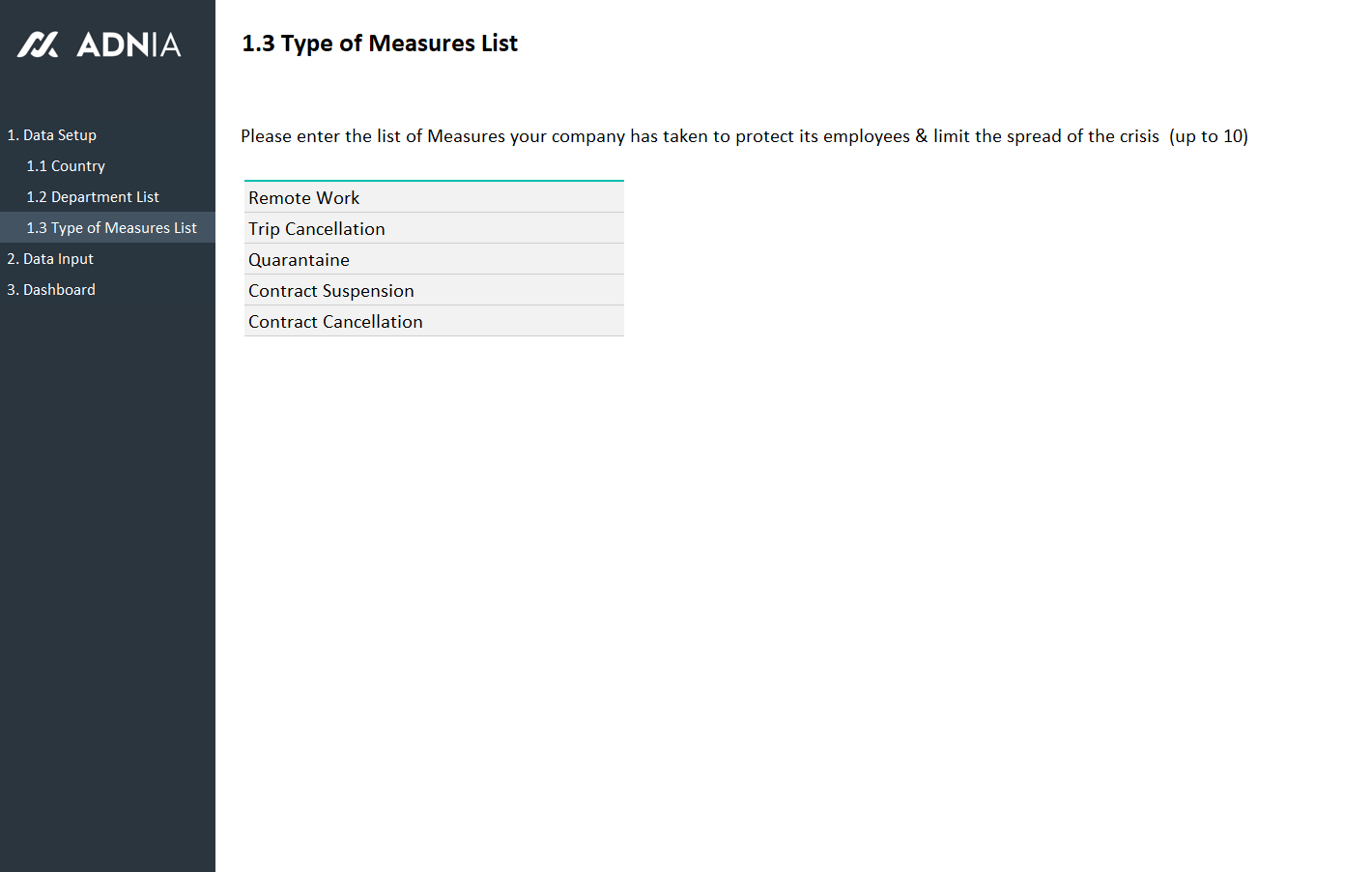This screenshot has height=872, width=1372.
Task: Open the 1. Data Setup section
Action: (52, 135)
